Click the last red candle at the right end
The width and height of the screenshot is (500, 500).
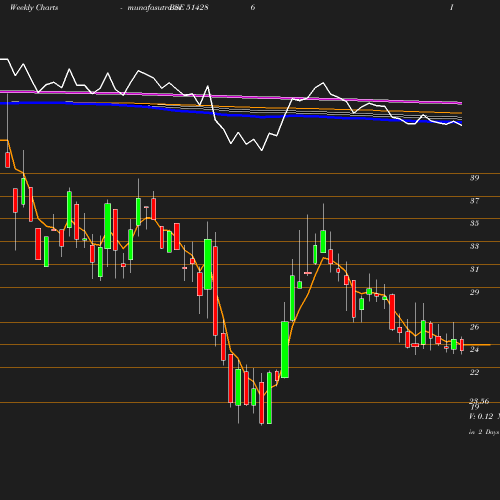pos(462,345)
